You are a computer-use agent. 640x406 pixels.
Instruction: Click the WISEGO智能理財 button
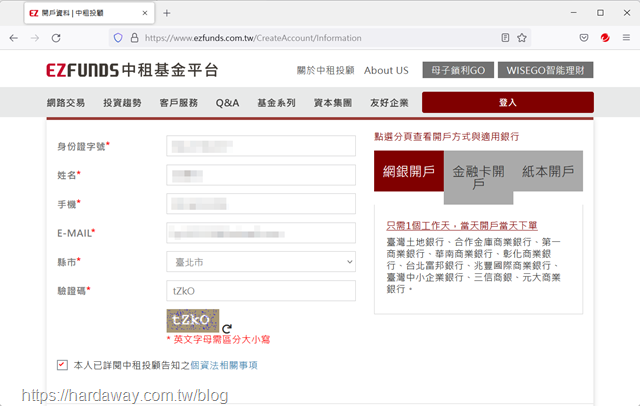545,70
